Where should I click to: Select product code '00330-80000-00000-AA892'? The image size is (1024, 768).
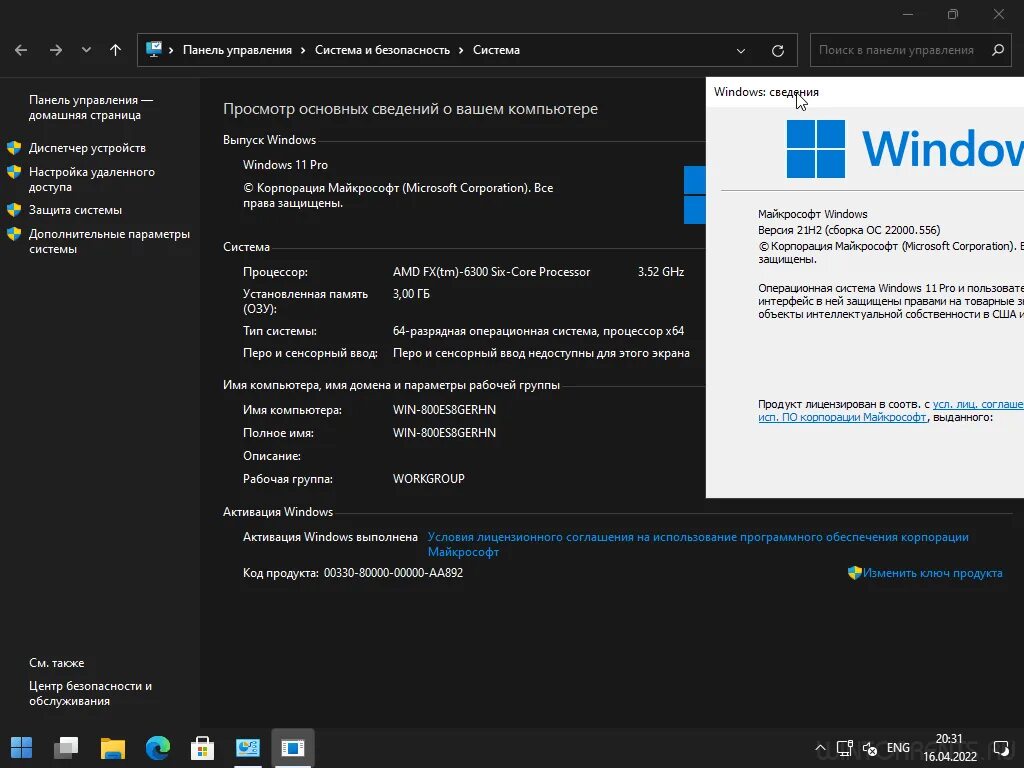tap(393, 573)
